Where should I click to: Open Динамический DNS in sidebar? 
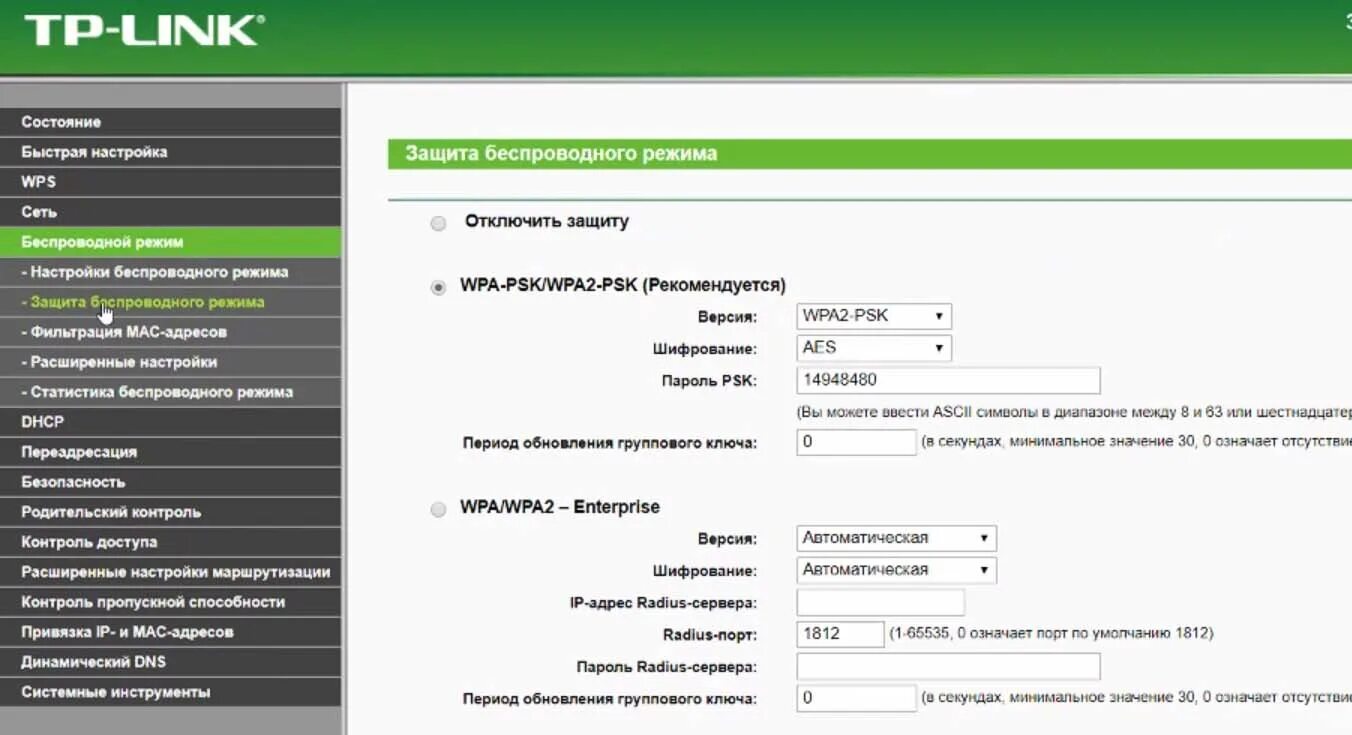pyautogui.click(x=170, y=662)
